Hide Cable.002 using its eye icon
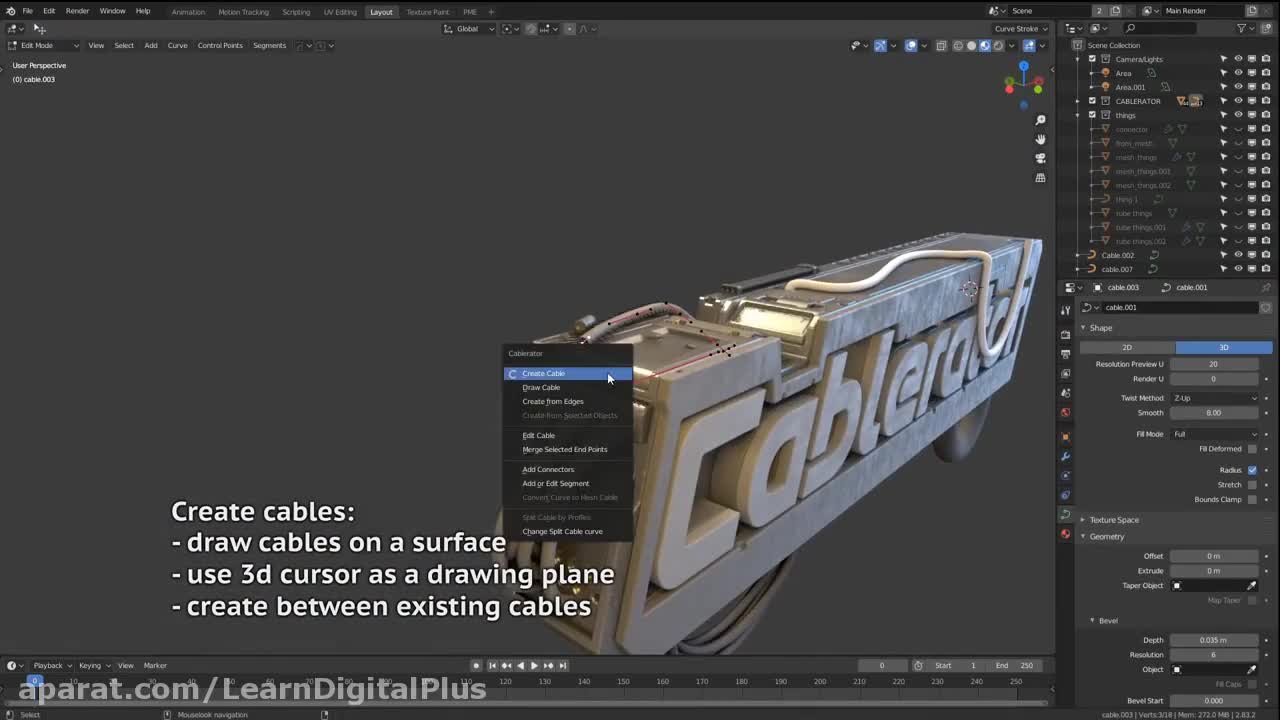The height and width of the screenshot is (720, 1280). click(x=1238, y=255)
